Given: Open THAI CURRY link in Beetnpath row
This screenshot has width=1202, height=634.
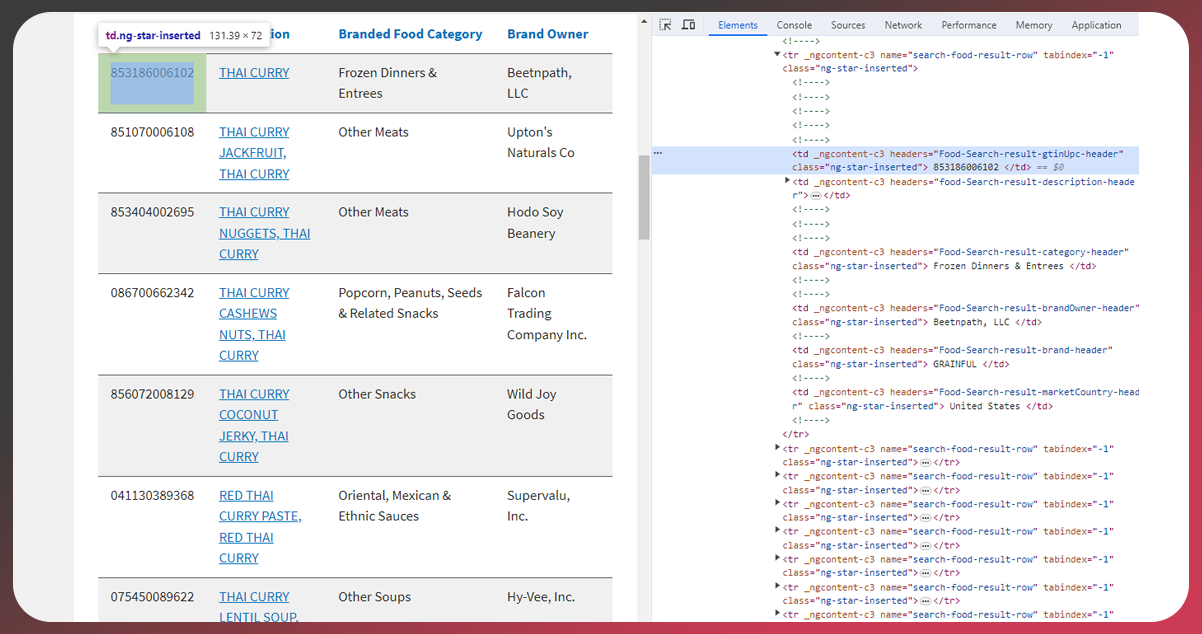Looking at the screenshot, I should point(254,73).
